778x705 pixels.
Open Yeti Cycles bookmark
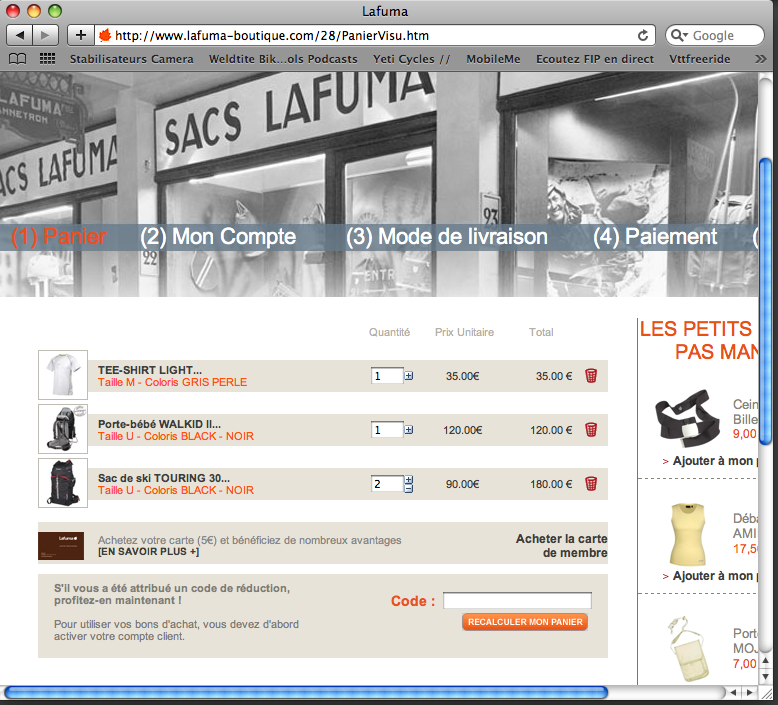(x=411, y=59)
